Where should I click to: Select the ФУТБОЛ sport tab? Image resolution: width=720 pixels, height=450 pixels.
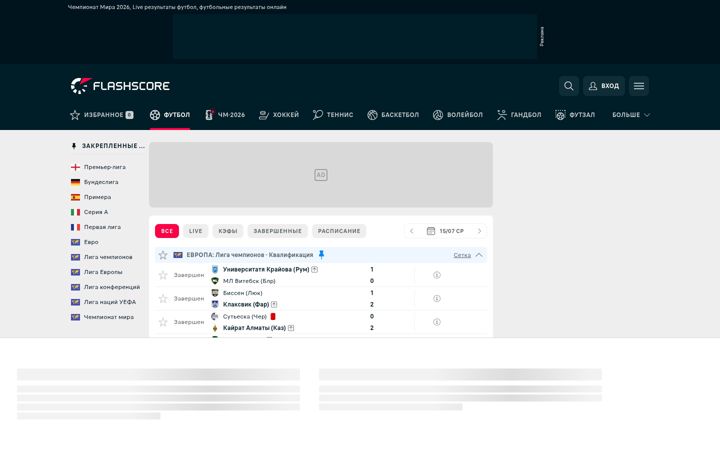pos(169,115)
